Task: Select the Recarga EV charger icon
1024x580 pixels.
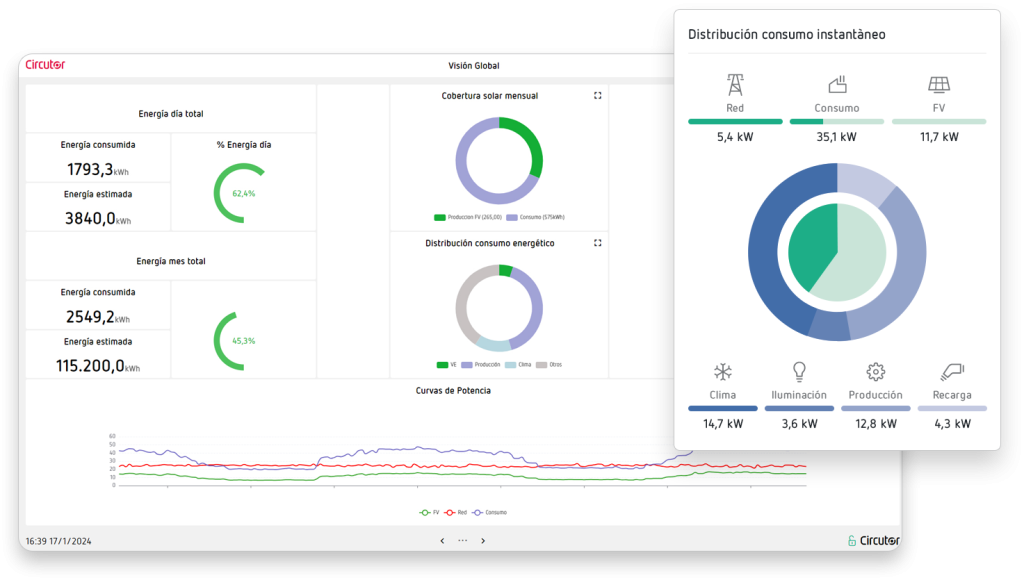Action: [951, 370]
